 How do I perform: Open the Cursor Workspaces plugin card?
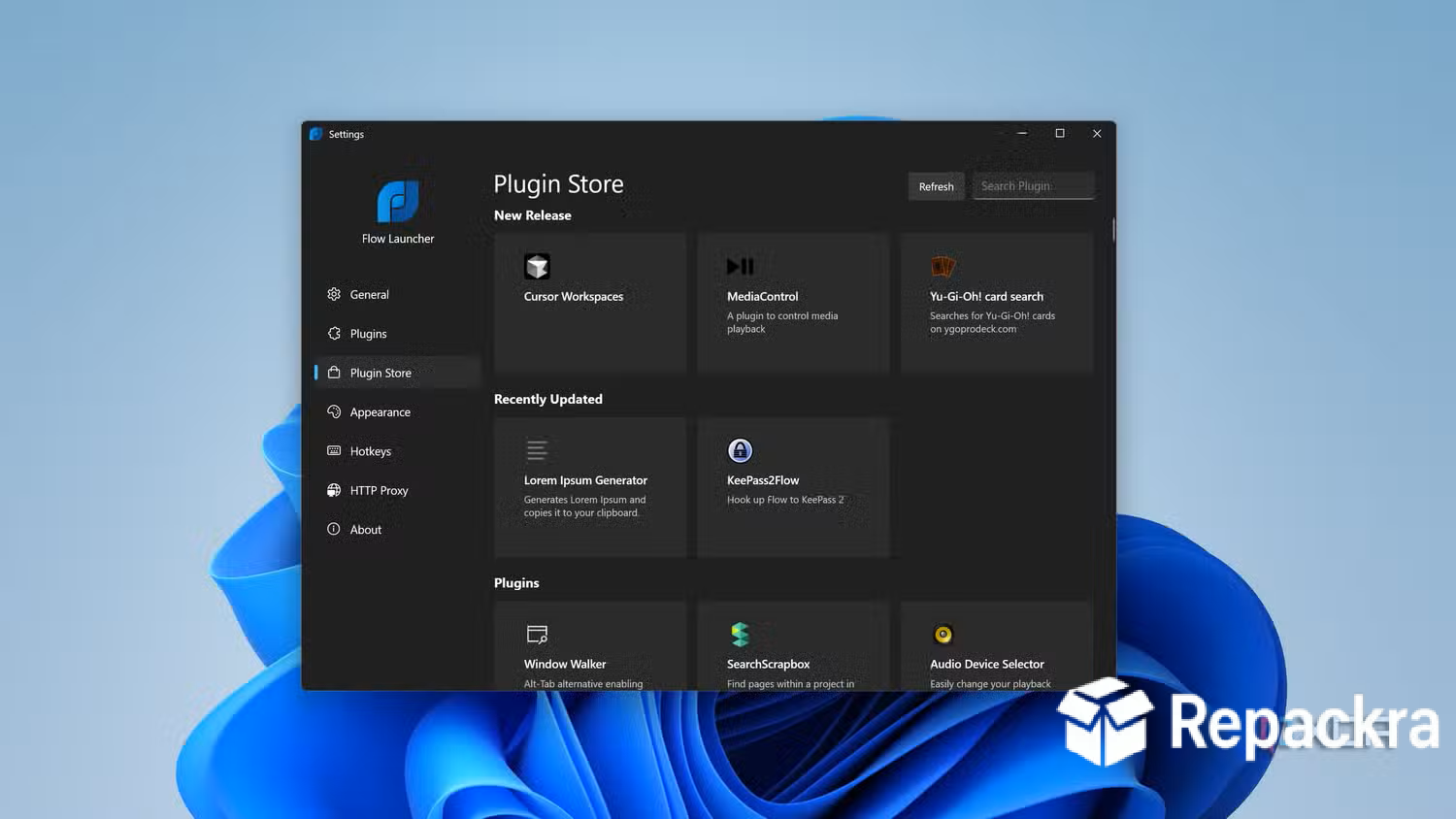click(590, 303)
